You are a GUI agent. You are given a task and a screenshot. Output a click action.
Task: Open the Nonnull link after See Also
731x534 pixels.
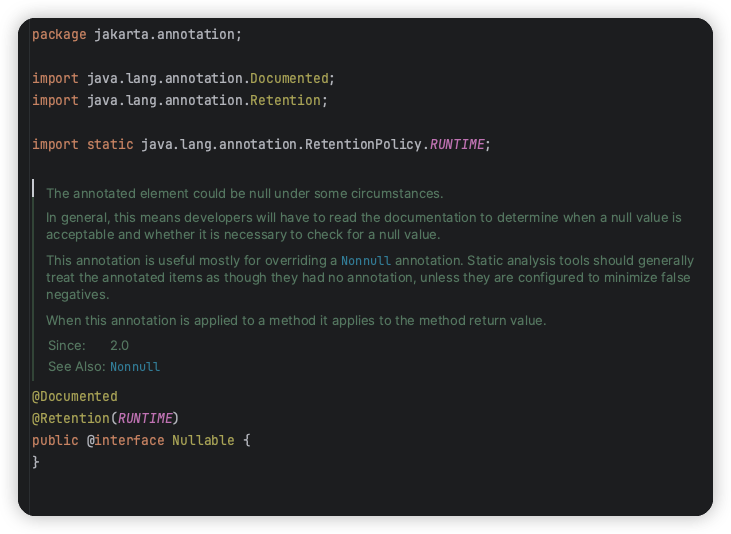(x=135, y=367)
